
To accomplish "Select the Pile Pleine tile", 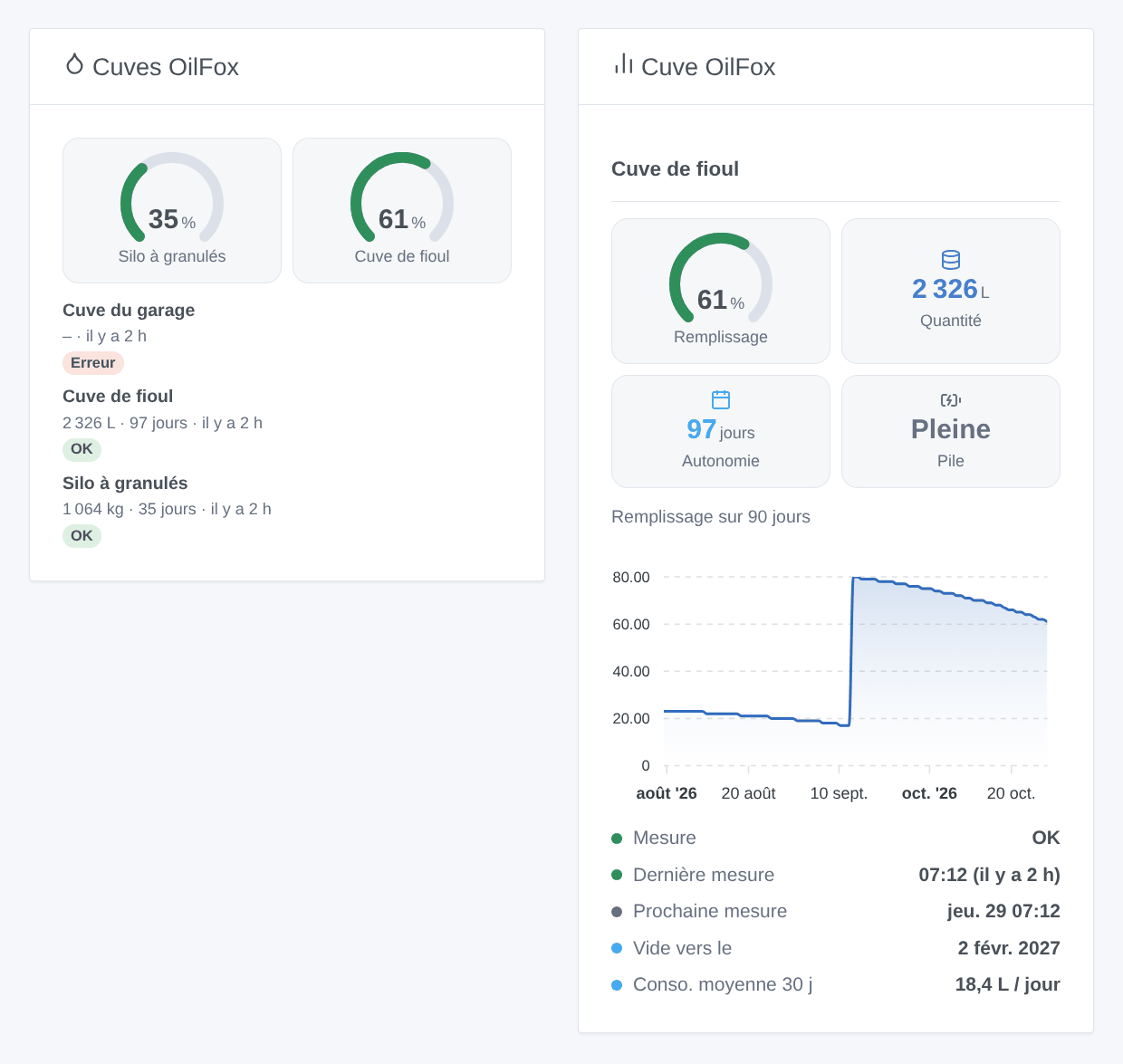I will click(951, 431).
